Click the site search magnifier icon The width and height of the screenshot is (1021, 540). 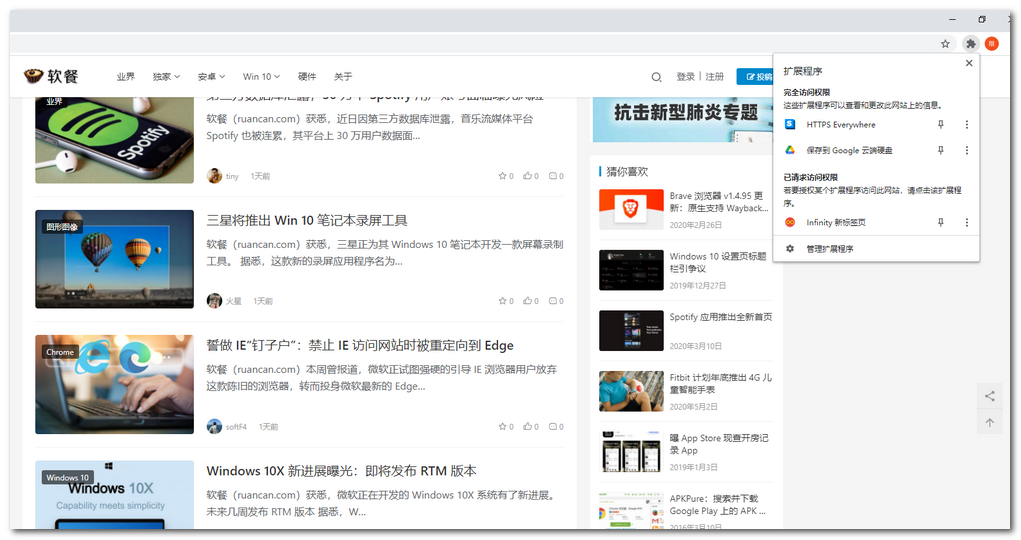tap(656, 77)
